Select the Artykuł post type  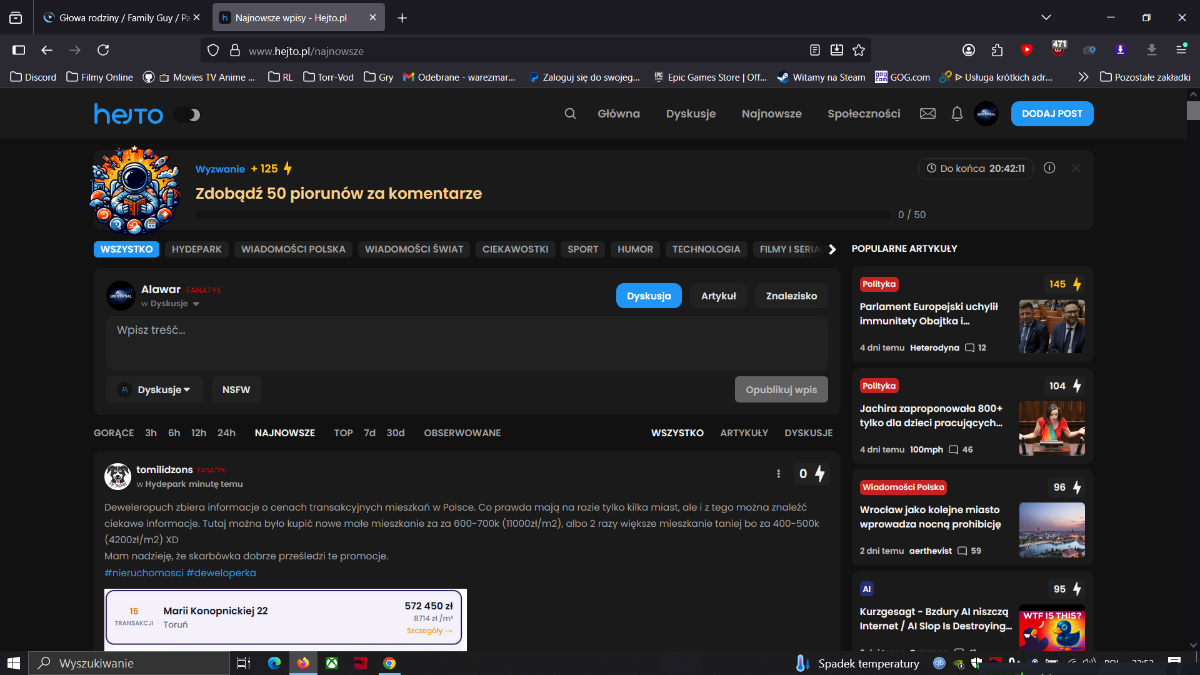pos(718,296)
